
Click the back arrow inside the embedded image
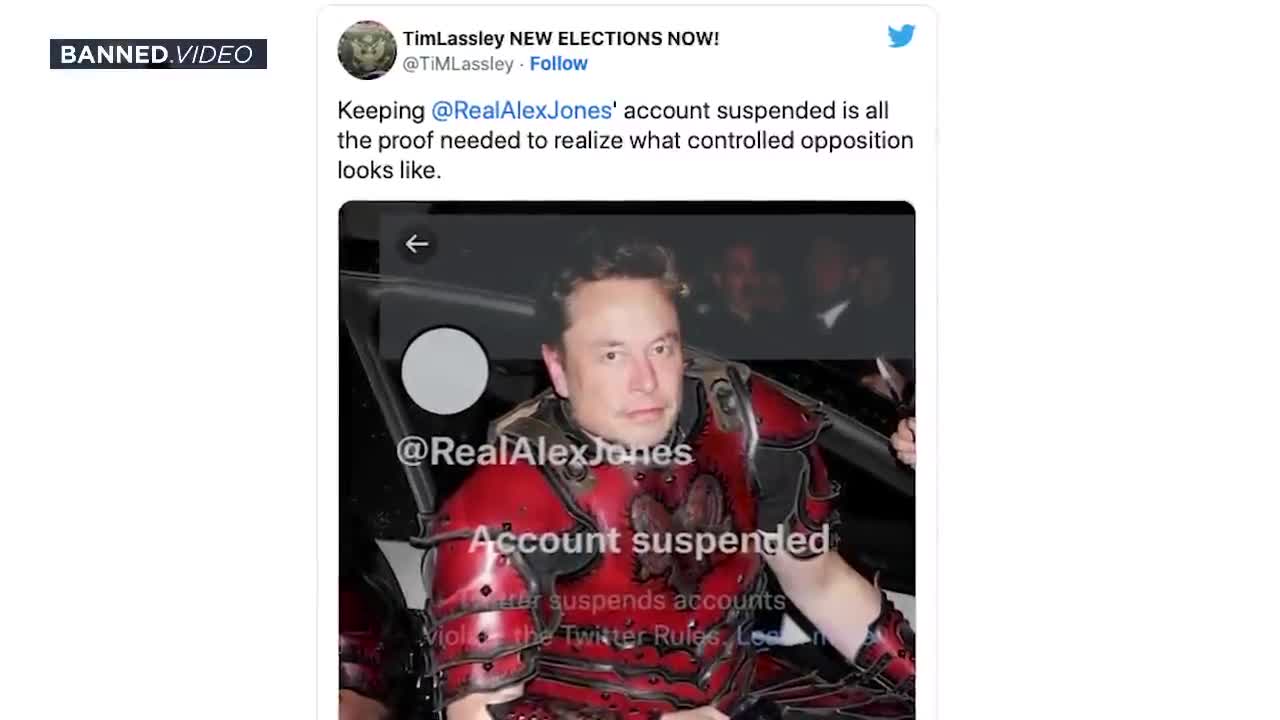click(x=417, y=243)
